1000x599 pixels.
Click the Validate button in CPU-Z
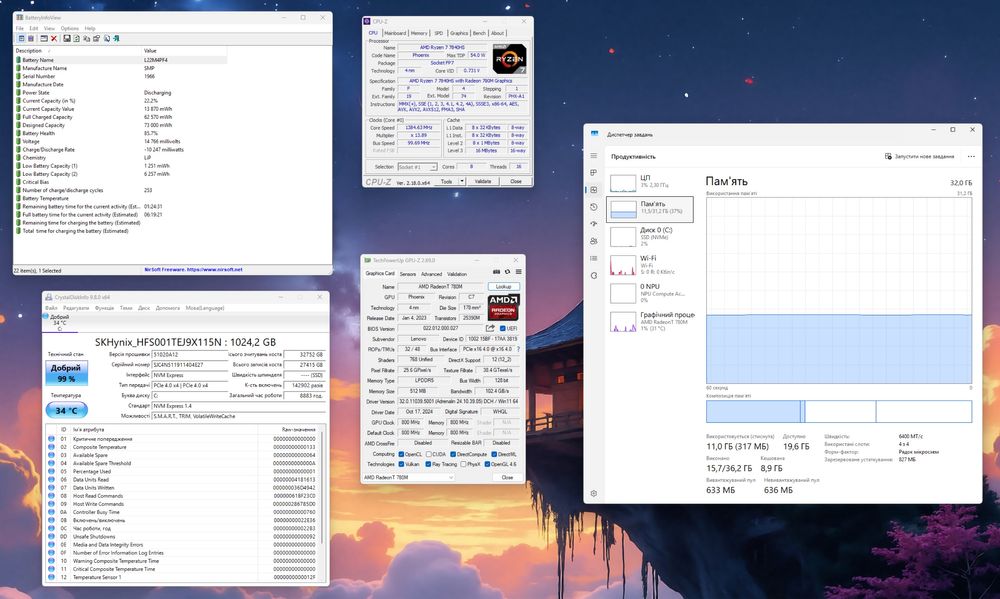pyautogui.click(x=483, y=181)
